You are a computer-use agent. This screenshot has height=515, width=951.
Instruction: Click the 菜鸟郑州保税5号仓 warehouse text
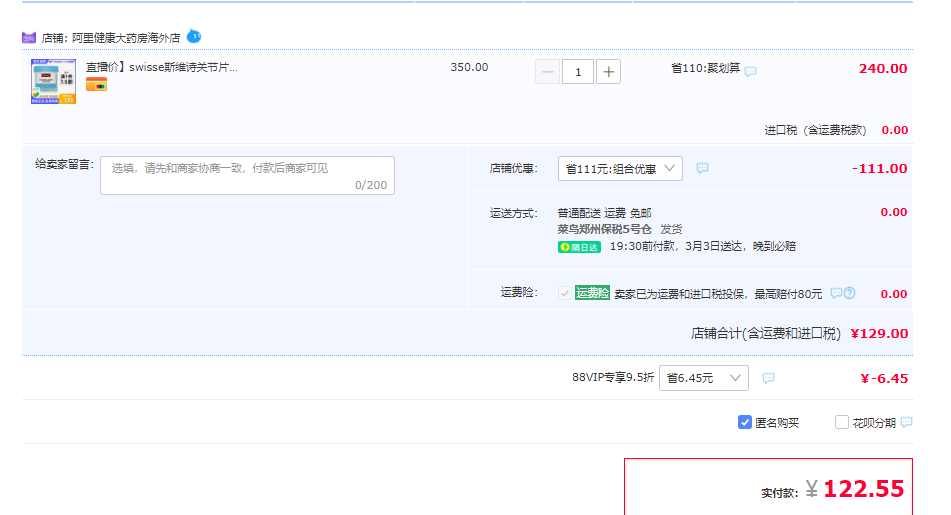tap(604, 229)
